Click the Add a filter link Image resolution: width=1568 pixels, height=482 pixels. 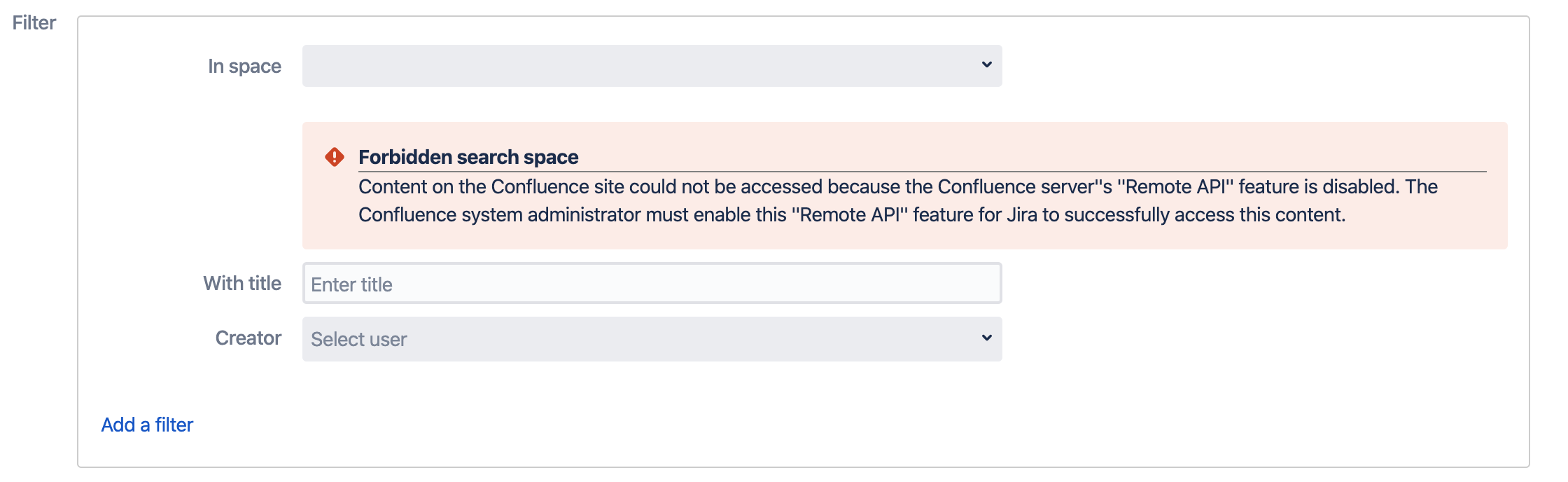(x=147, y=425)
